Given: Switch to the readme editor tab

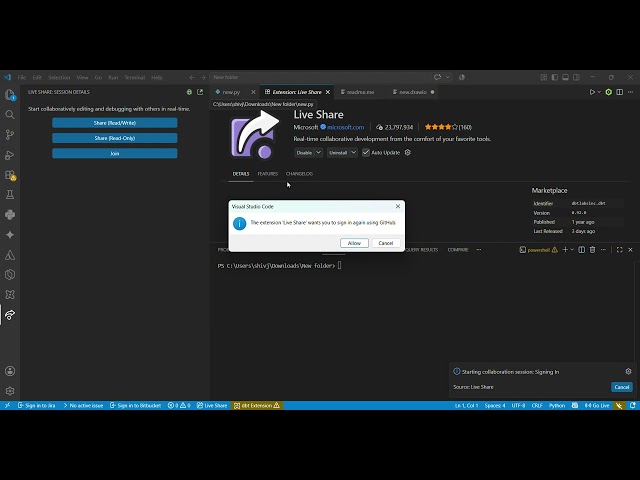Looking at the screenshot, I should click(360, 92).
